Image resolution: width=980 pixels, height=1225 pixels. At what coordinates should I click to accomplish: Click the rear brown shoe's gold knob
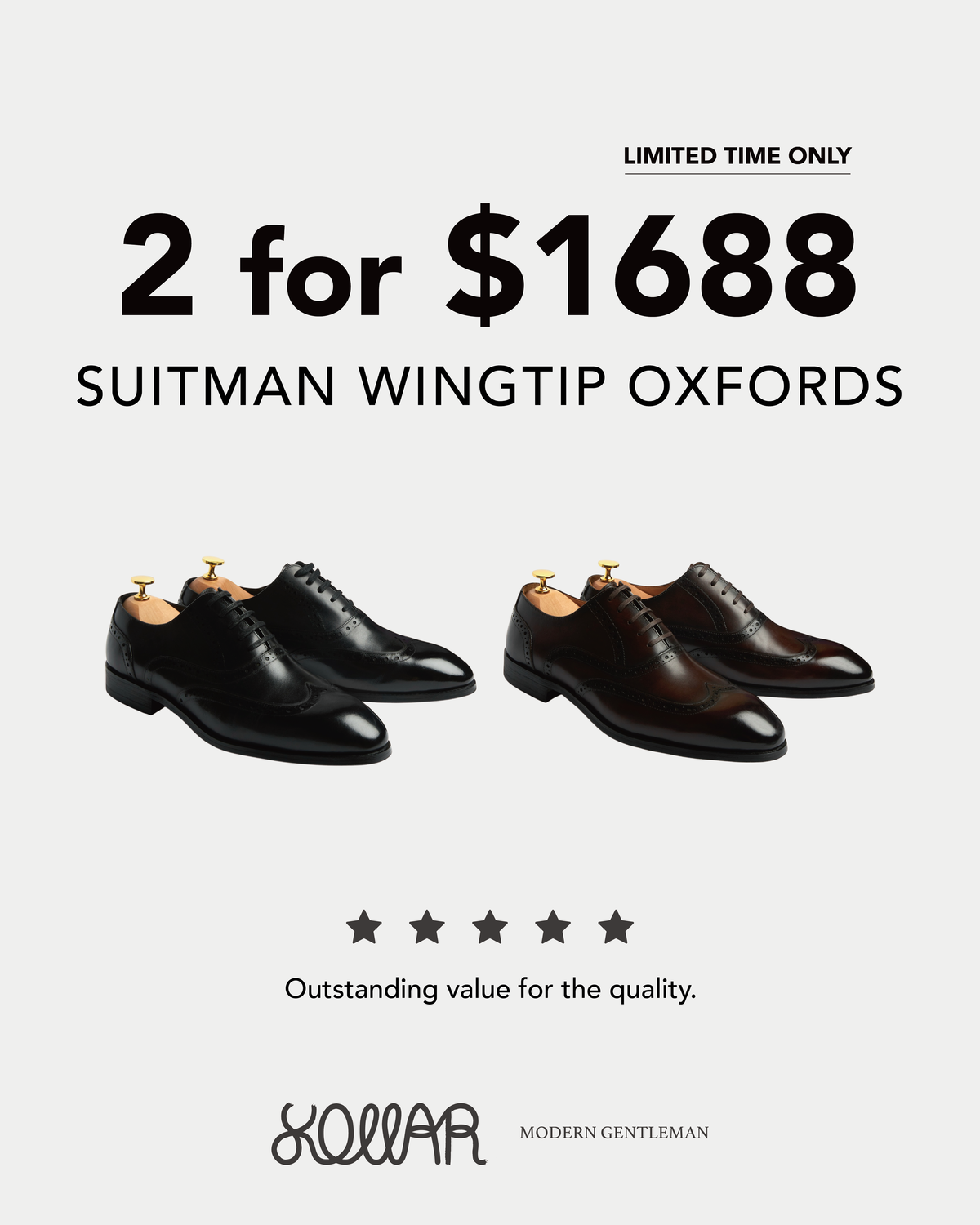[x=608, y=569]
